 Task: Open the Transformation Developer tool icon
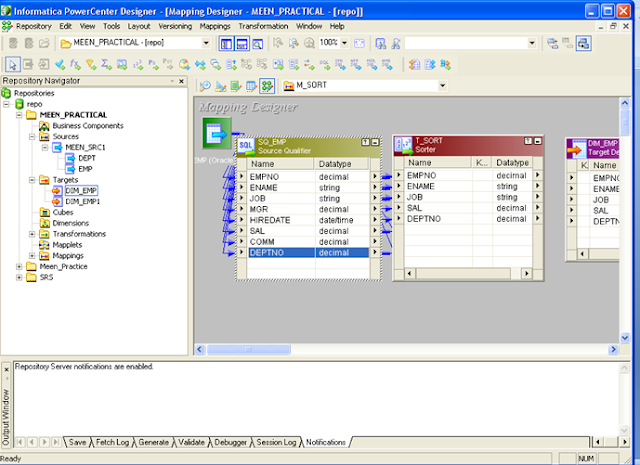(236, 86)
